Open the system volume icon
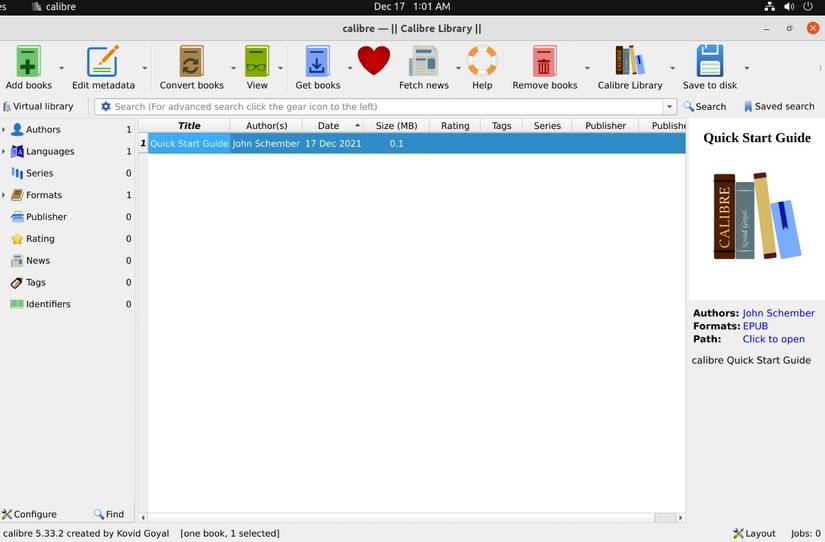 [789, 7]
